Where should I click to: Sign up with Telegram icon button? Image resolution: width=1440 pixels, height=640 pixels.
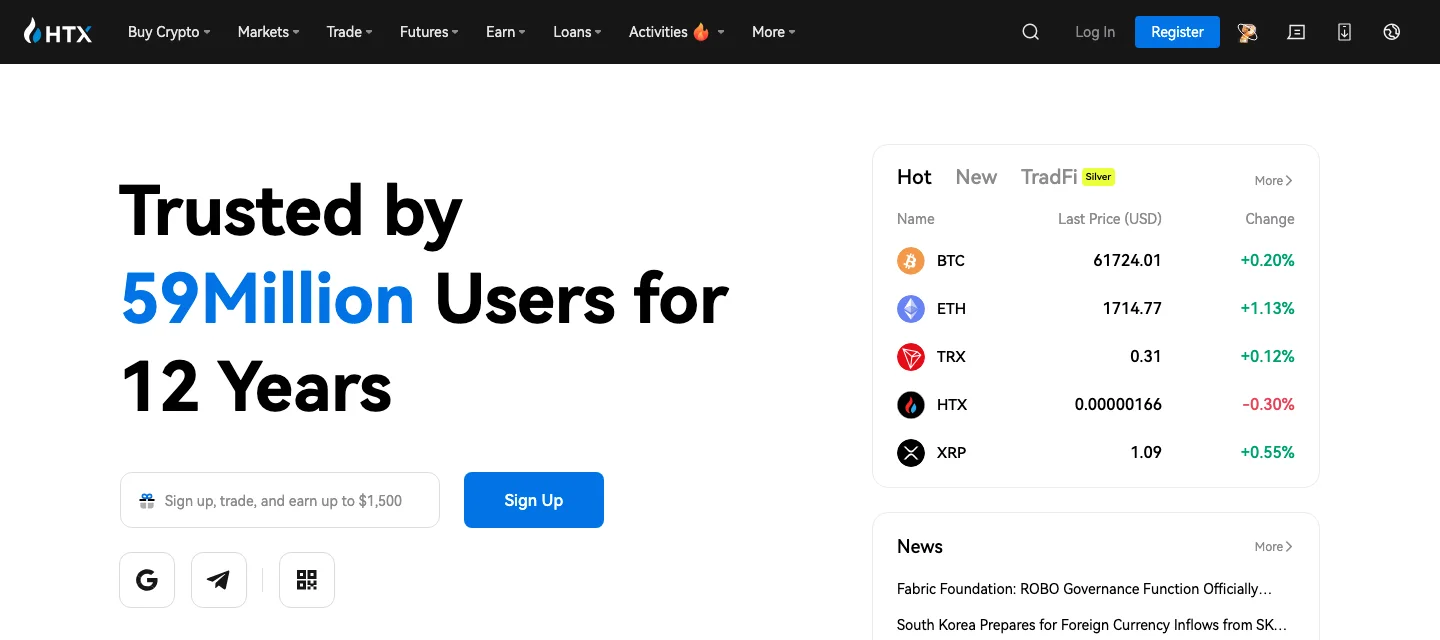point(219,580)
